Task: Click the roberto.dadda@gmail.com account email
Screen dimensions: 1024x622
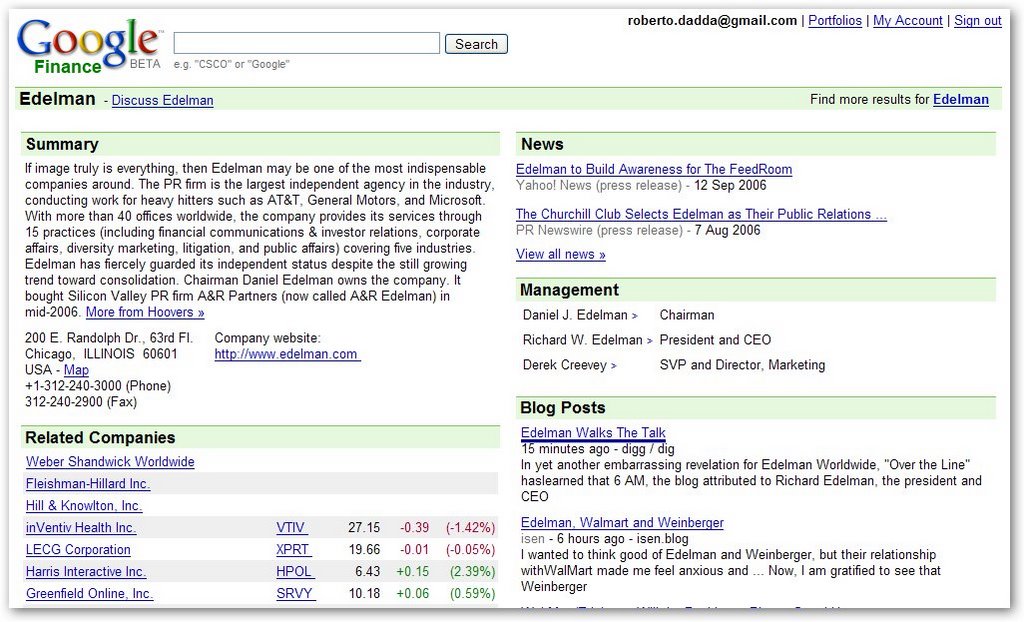Action: pos(712,20)
